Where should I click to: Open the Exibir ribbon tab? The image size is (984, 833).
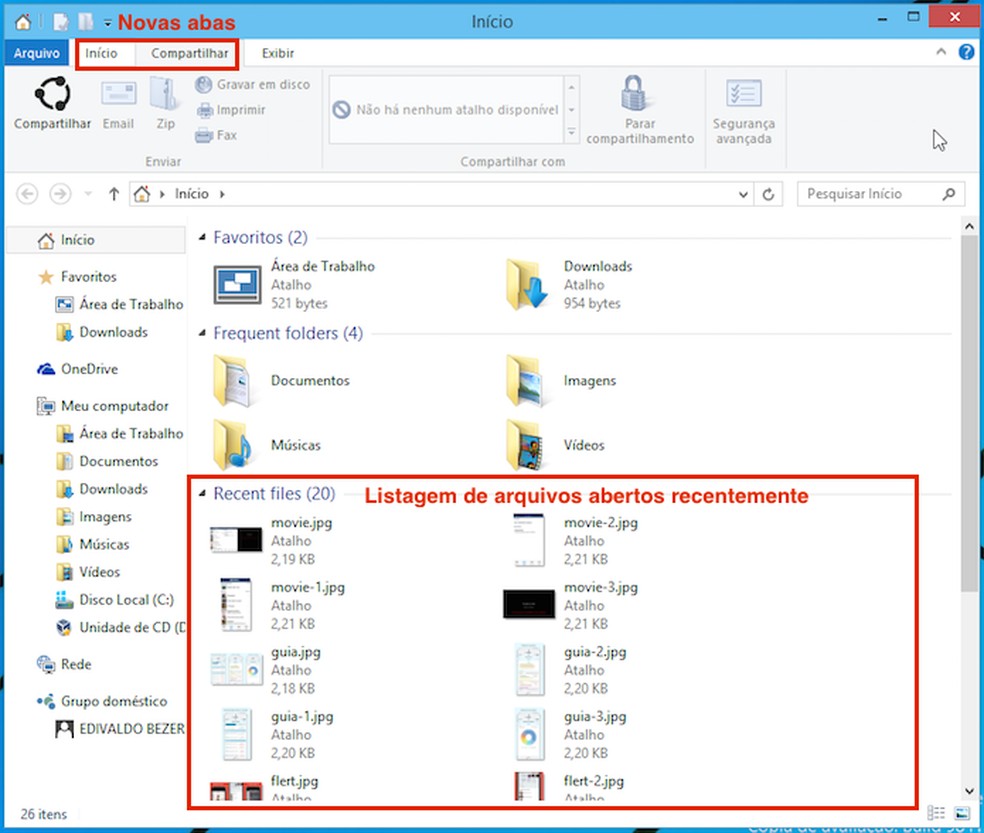click(x=278, y=53)
